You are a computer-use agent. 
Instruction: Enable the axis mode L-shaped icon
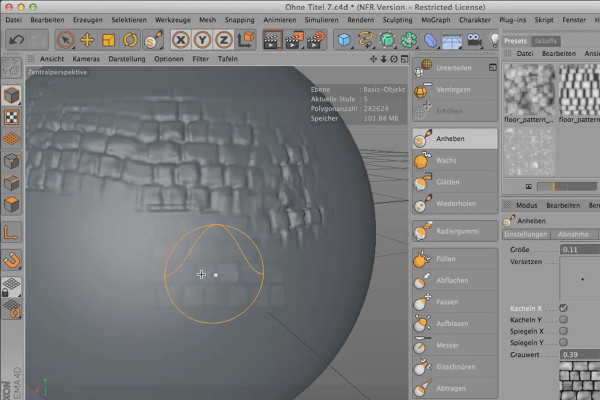(x=11, y=233)
